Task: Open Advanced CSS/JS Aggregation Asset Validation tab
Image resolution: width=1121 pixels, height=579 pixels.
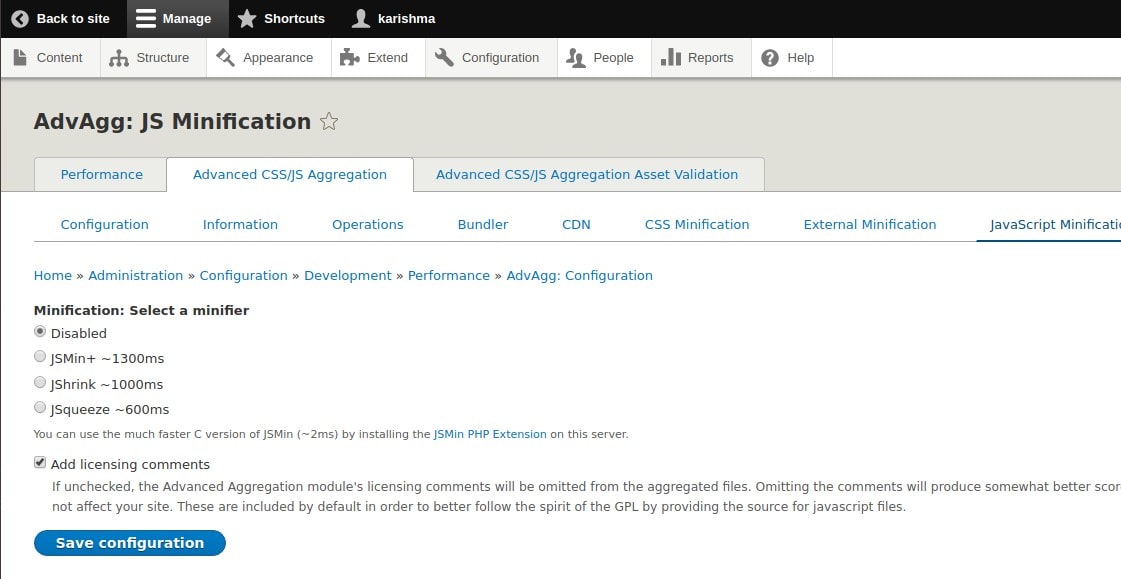Action: (587, 174)
